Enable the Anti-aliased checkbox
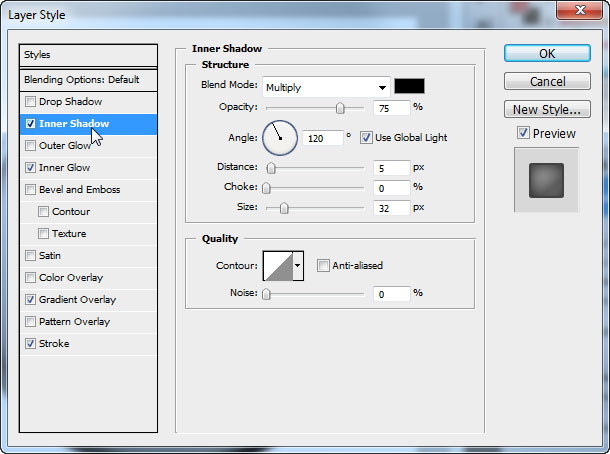The height and width of the screenshot is (454, 610). (323, 266)
